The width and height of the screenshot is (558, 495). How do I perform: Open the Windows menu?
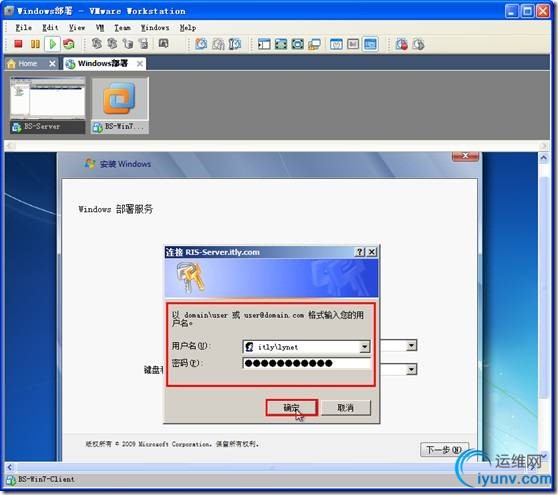[x=155, y=27]
